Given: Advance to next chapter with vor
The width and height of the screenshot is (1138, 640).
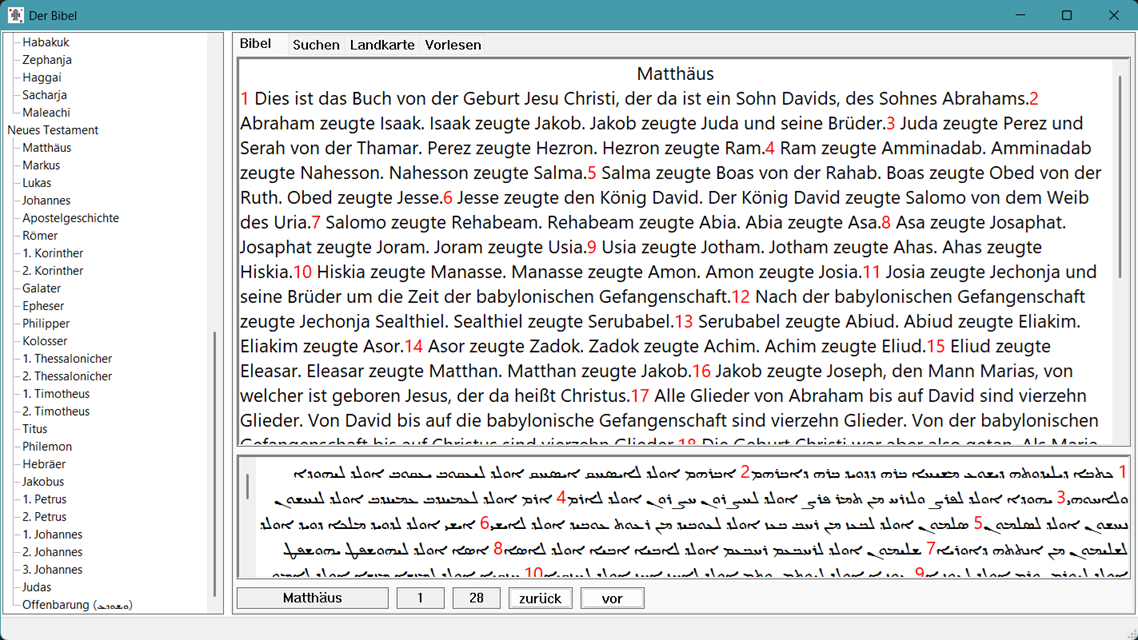Looking at the screenshot, I should click(x=612, y=598).
